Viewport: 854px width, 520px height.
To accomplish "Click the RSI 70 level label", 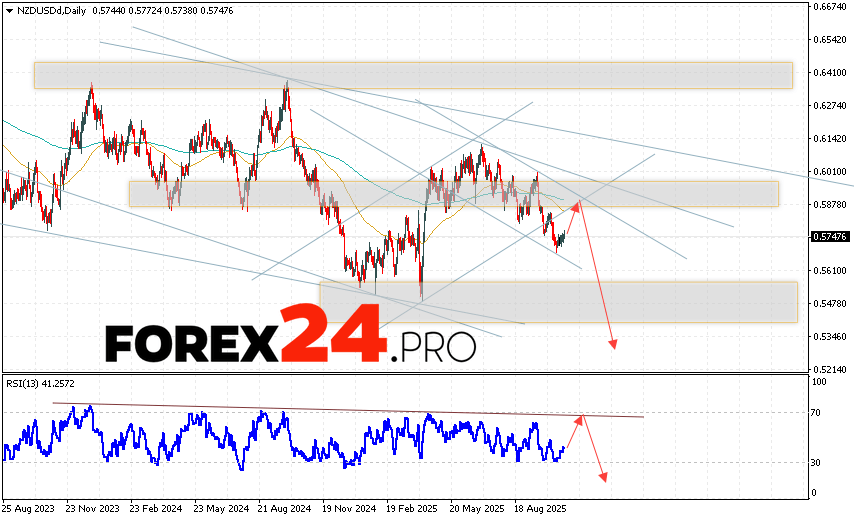I will click(x=817, y=412).
